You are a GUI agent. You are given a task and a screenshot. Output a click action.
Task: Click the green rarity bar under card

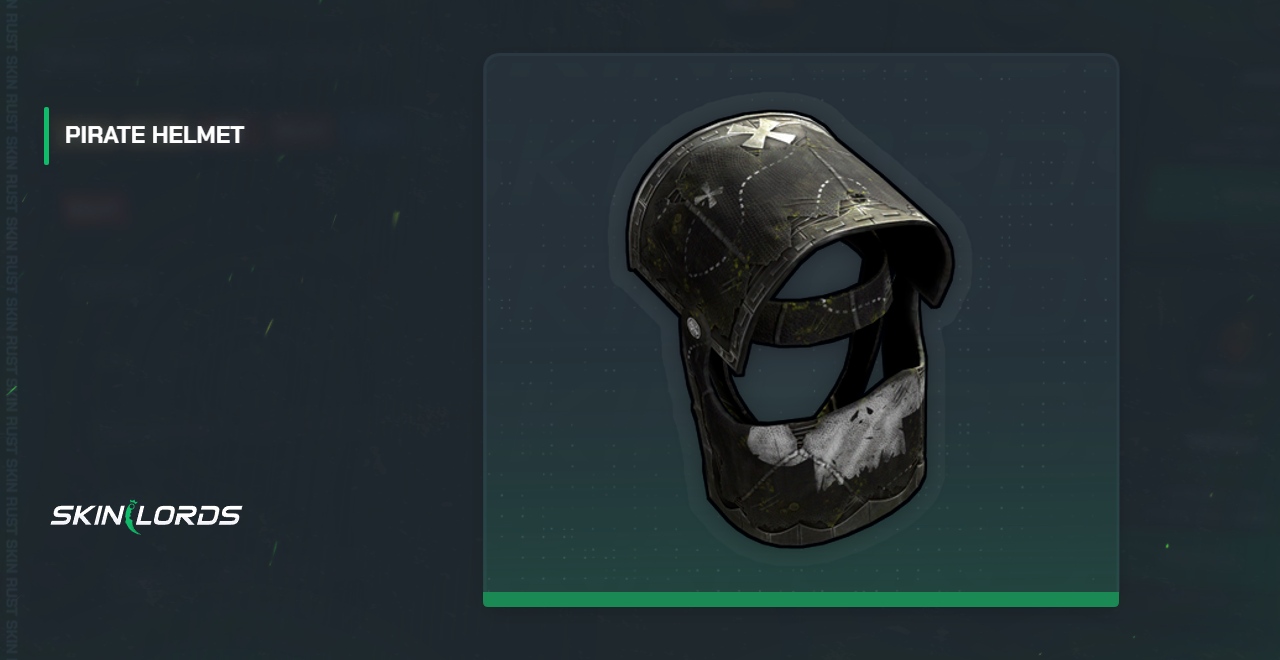[801, 599]
